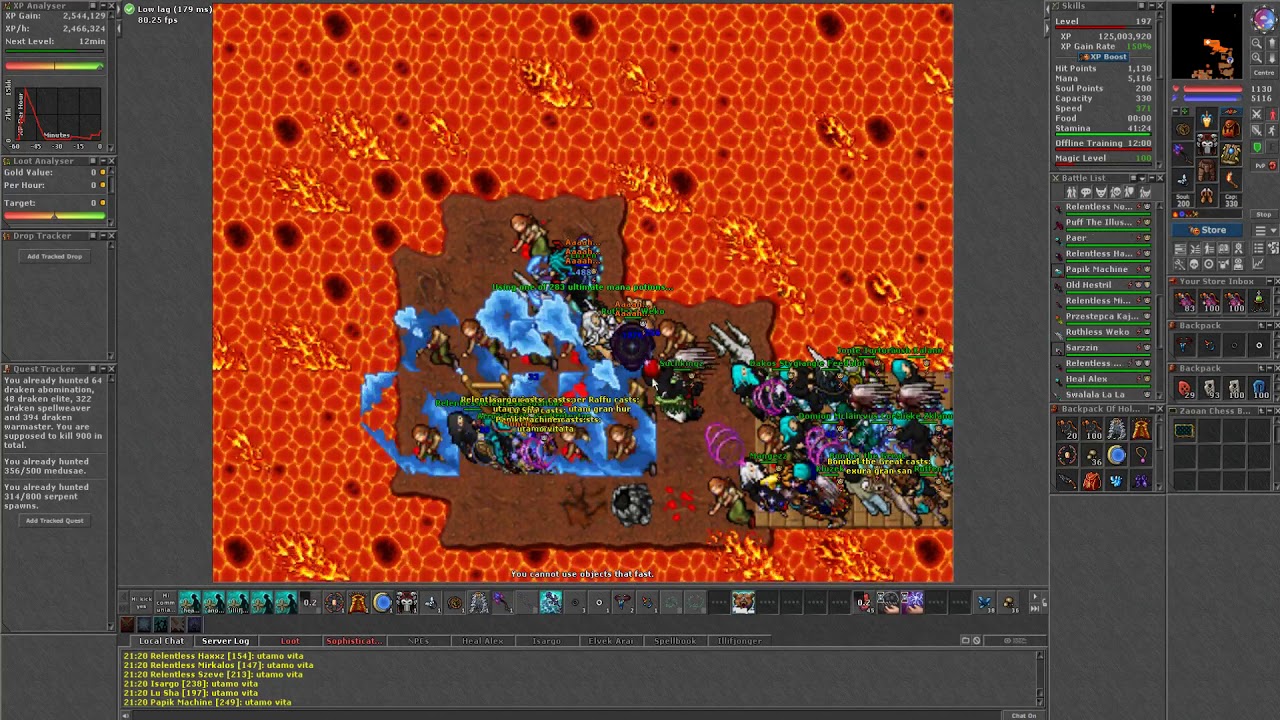
Task: Click the XP Boost button
Action: pos(1104,57)
